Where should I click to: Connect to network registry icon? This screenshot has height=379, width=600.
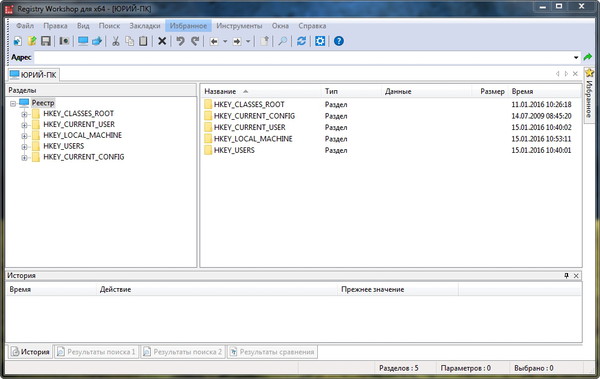(97, 41)
